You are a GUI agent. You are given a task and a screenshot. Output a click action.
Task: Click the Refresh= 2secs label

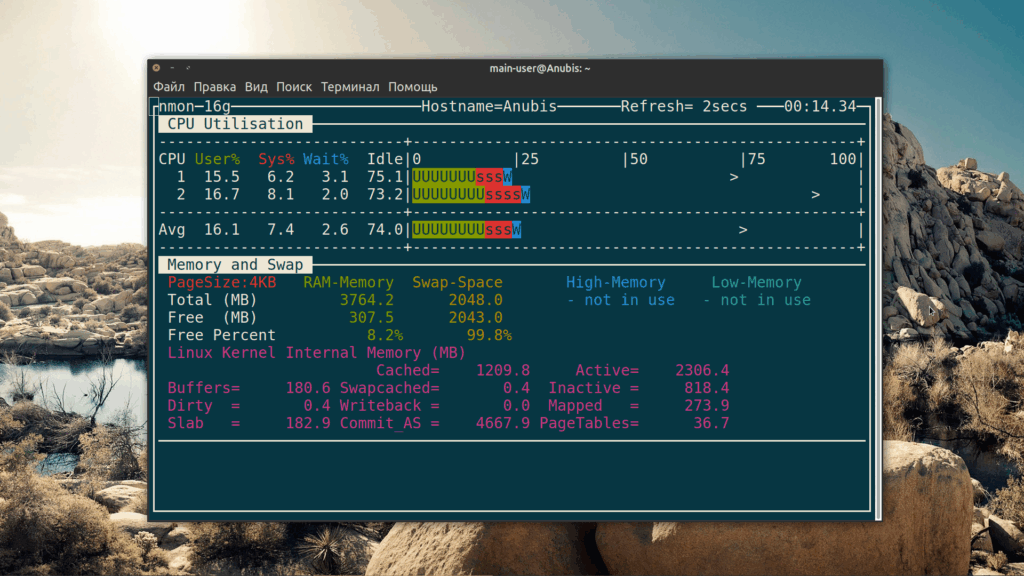[683, 106]
